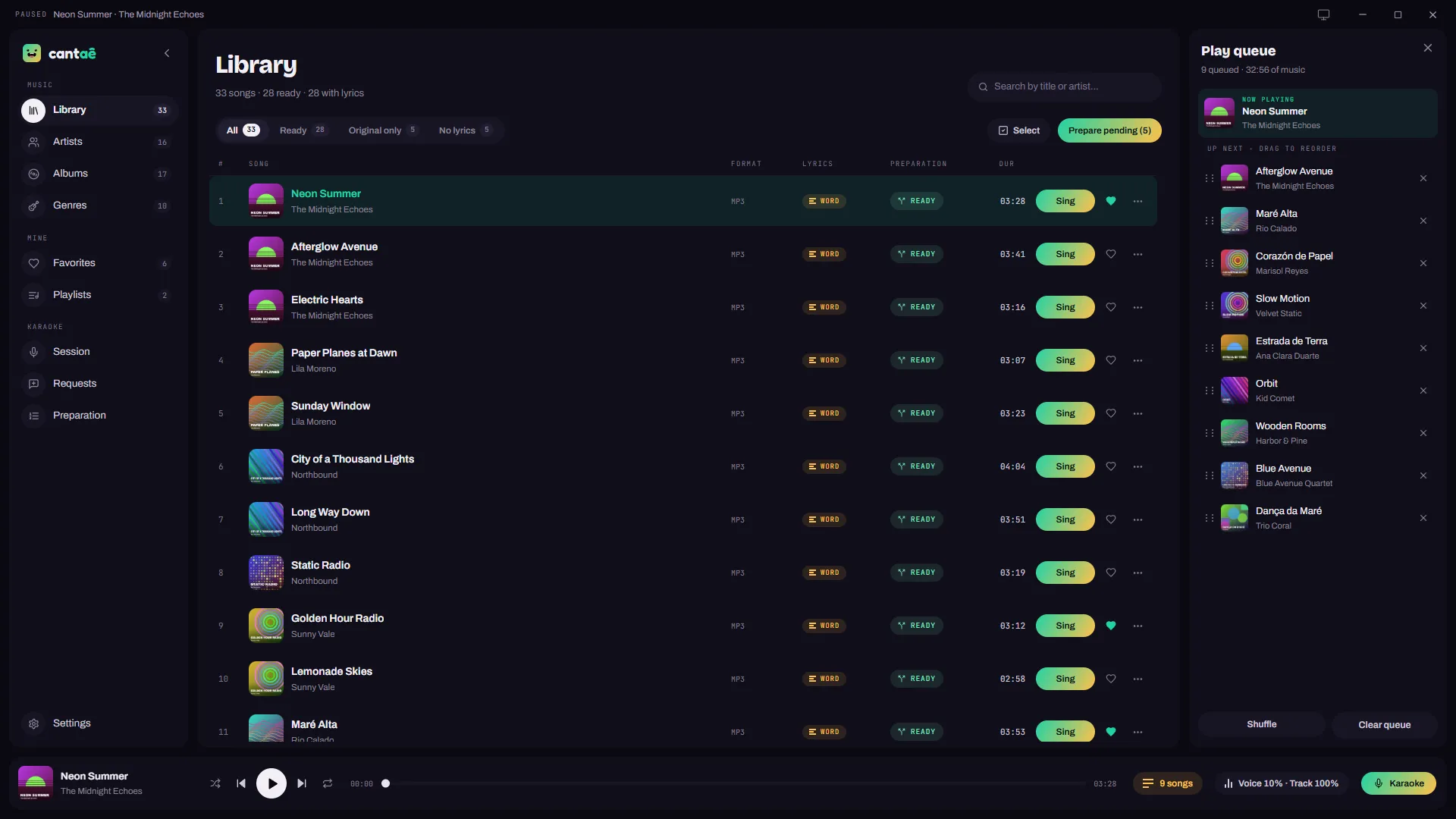Open the Requests page
Viewport: 1456px width, 819px height.
99,384
